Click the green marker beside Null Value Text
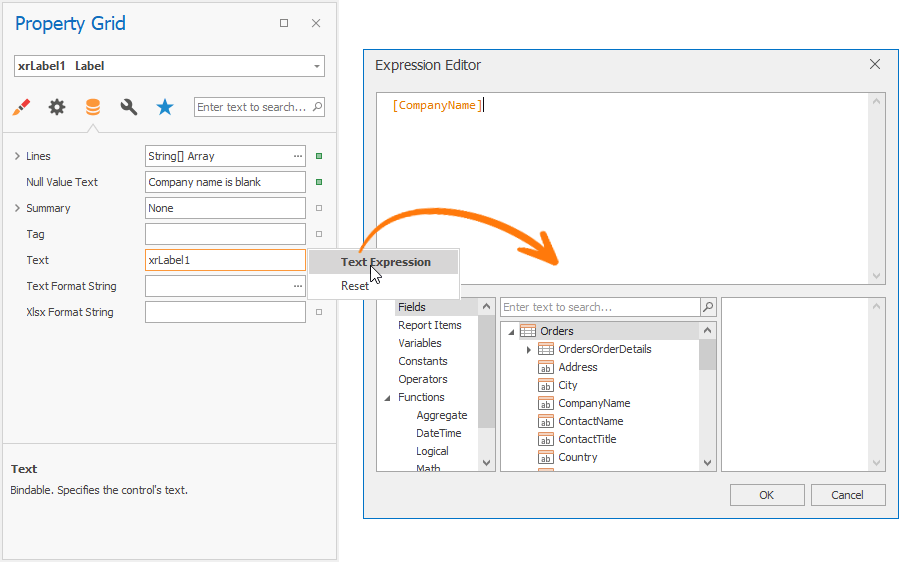This screenshot has width=900, height=563. coord(319,182)
